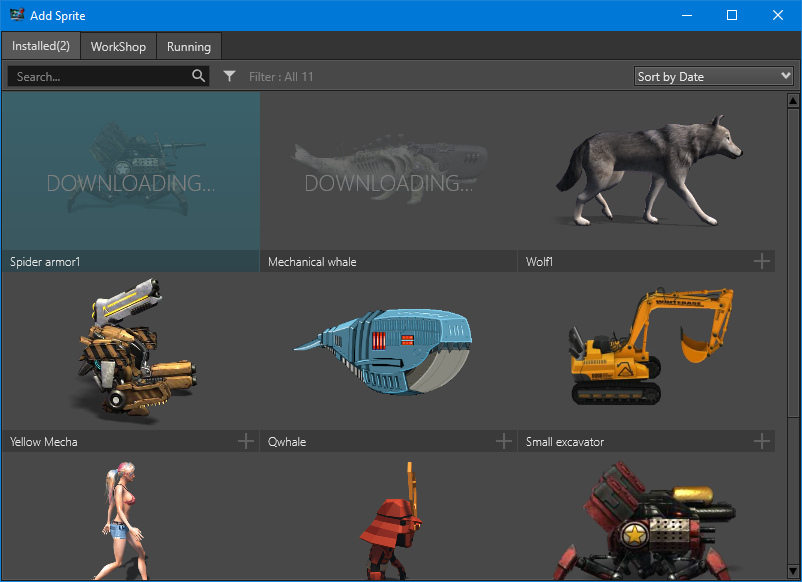The height and width of the screenshot is (582, 802).
Task: Open the Sort by Date dropdown
Action: 714,76
